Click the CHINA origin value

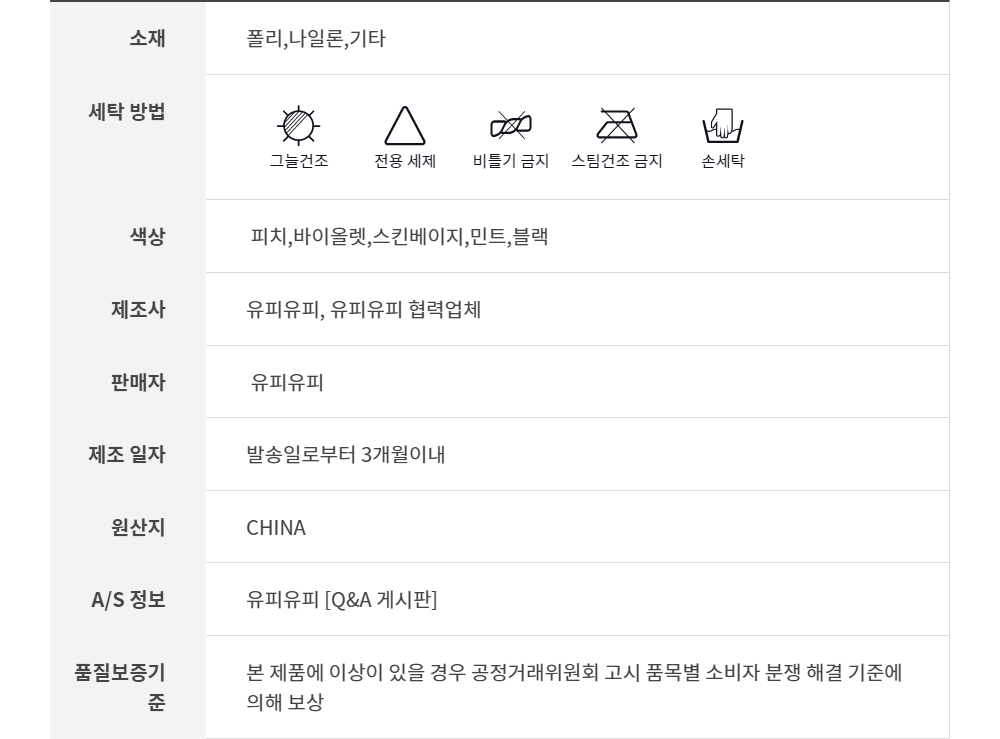point(276,528)
